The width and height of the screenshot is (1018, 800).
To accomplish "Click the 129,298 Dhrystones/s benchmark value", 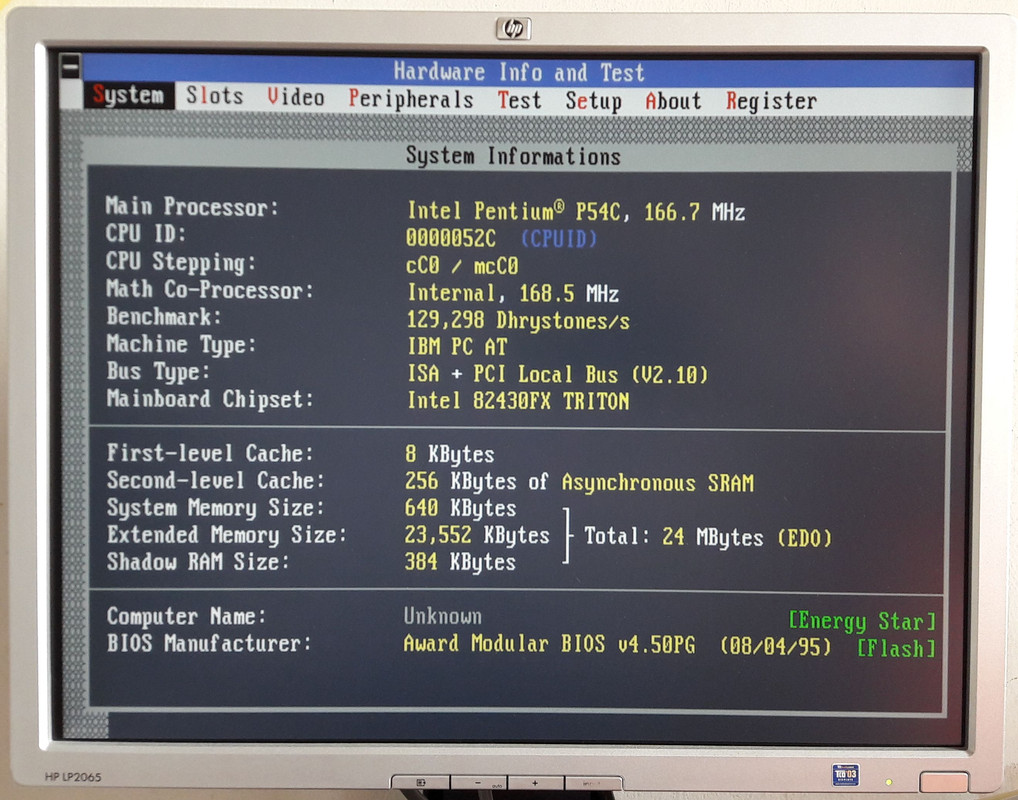I will click(x=518, y=321).
